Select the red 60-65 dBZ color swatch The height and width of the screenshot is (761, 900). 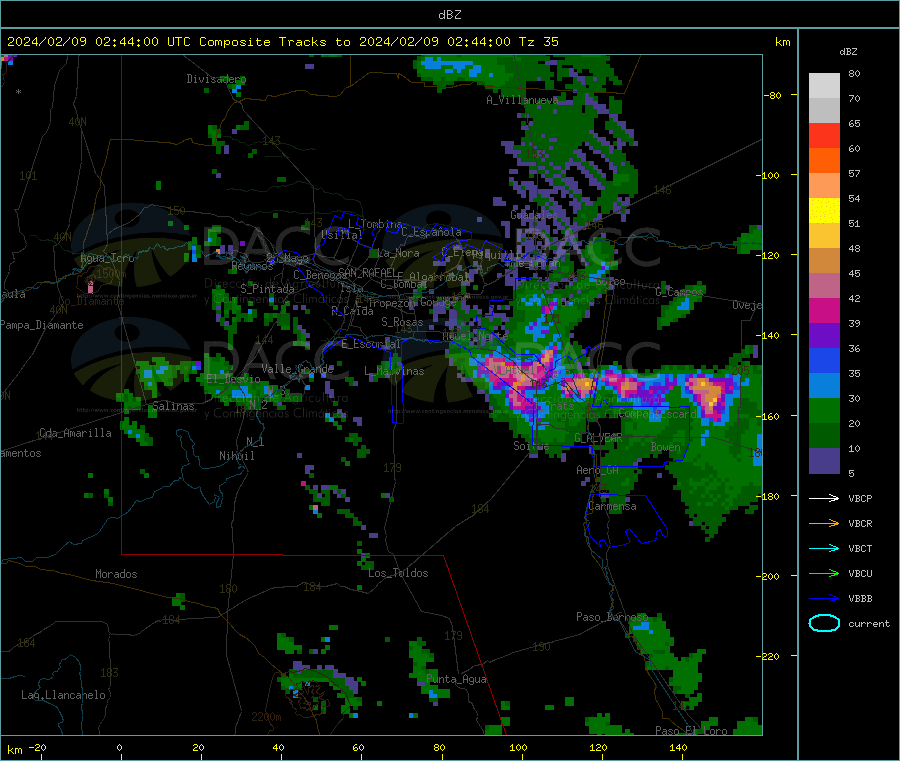click(x=824, y=135)
